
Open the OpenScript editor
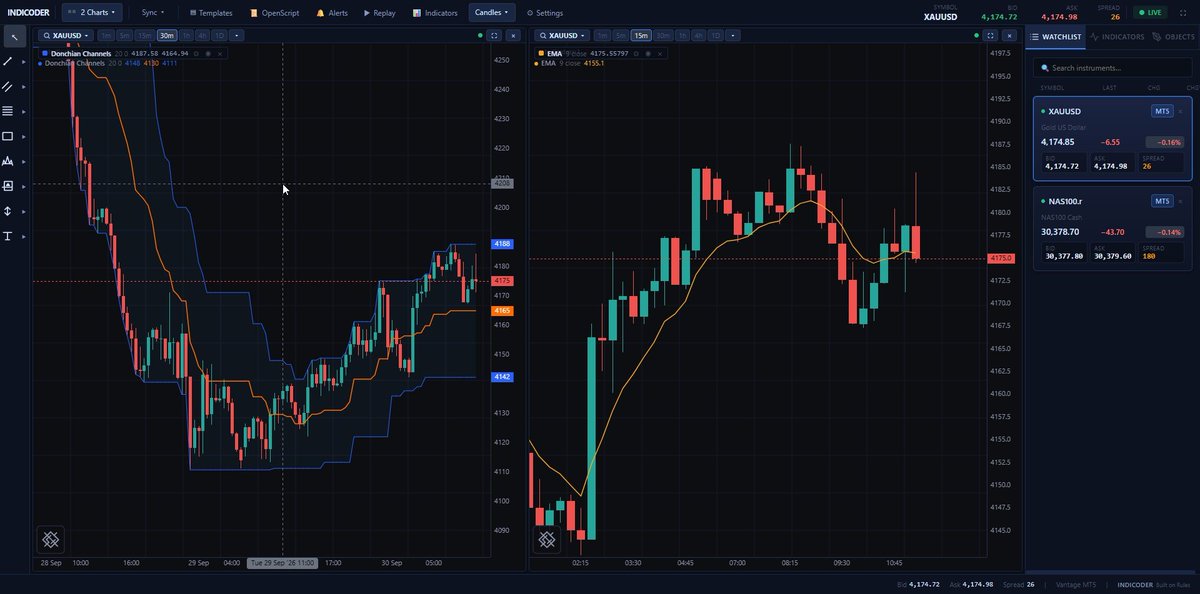[274, 13]
